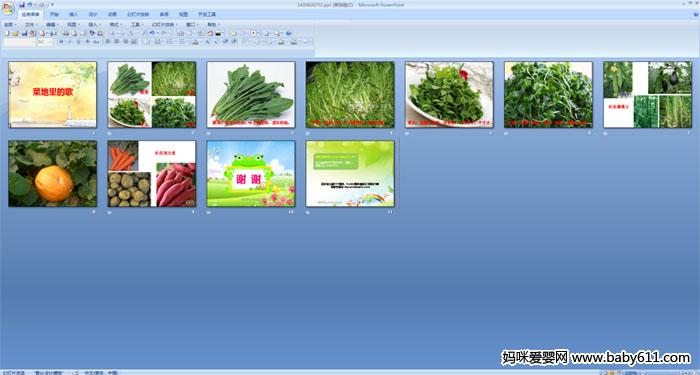The image size is (700, 375).
Task: Open the round Office button menu
Action: click(x=8, y=8)
